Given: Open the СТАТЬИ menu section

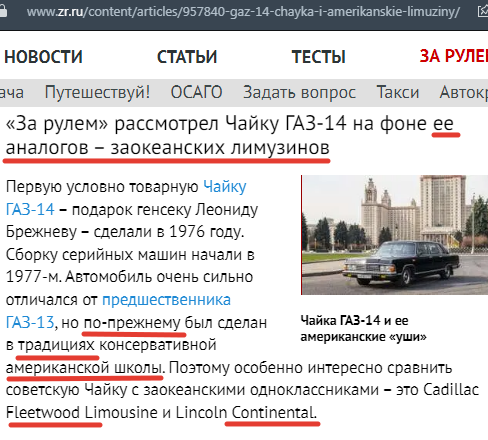Looking at the screenshot, I should [187, 56].
